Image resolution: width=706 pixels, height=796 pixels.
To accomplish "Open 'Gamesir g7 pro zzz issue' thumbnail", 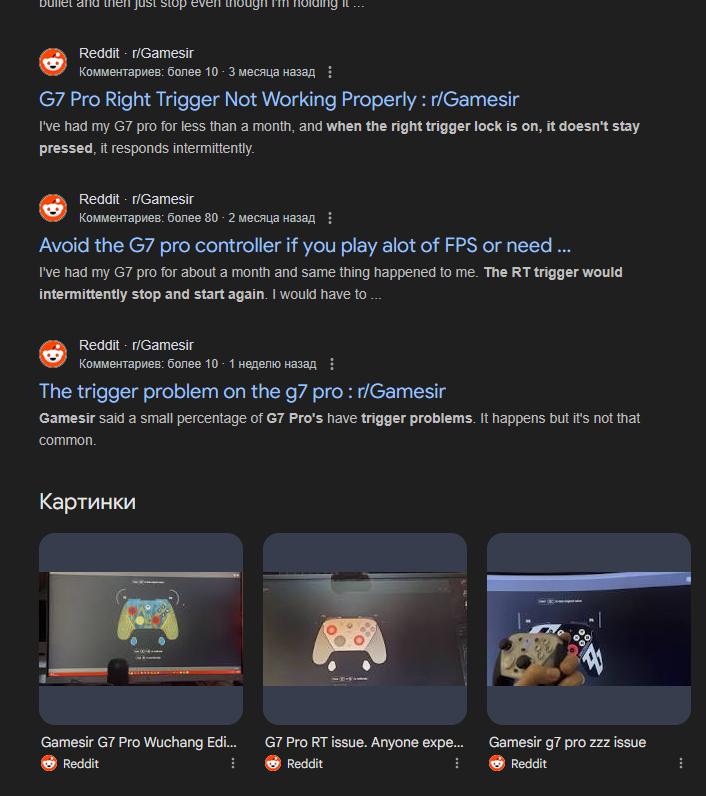I will 589,628.
